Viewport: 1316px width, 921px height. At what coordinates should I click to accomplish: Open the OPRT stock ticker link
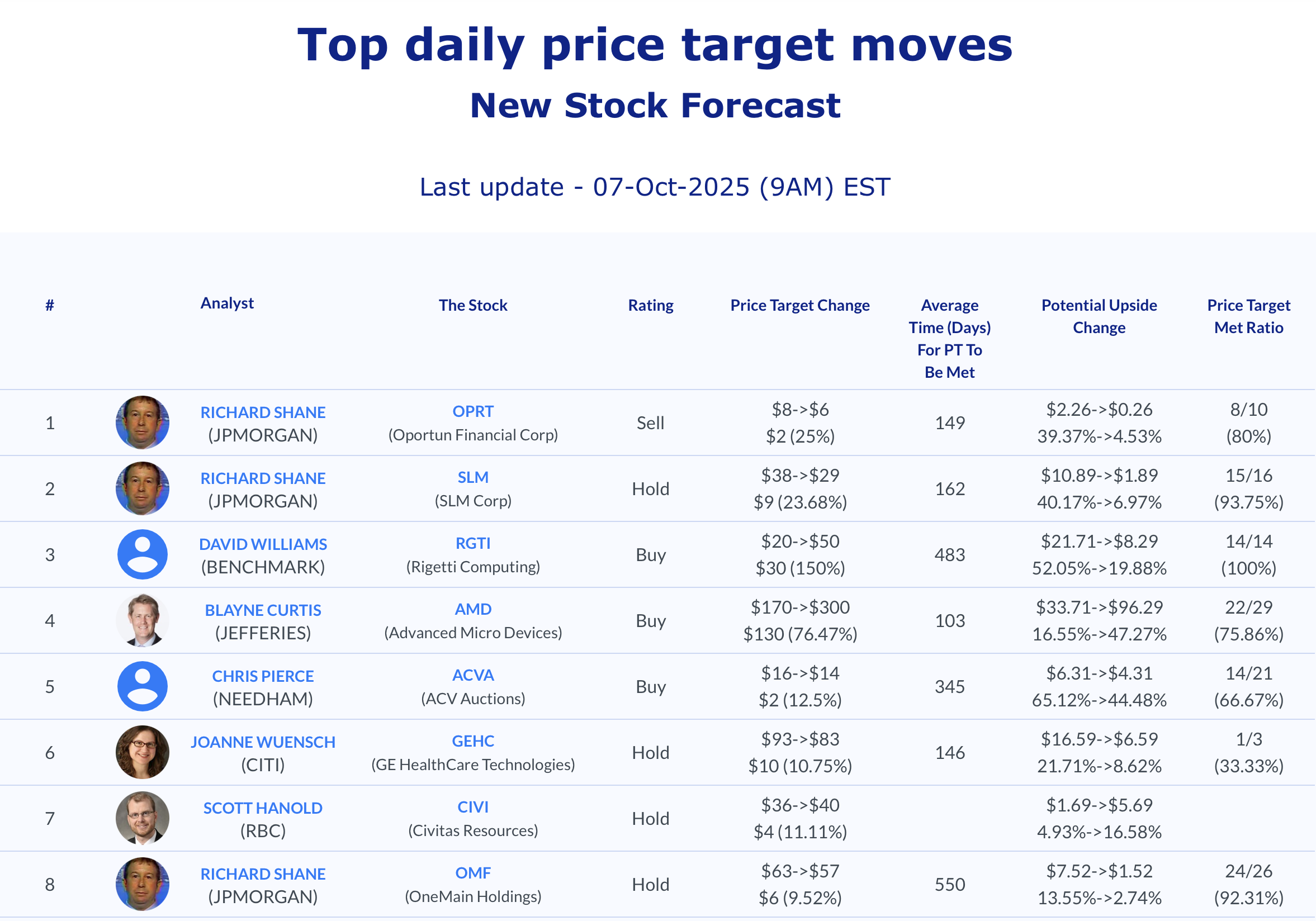coord(473,411)
